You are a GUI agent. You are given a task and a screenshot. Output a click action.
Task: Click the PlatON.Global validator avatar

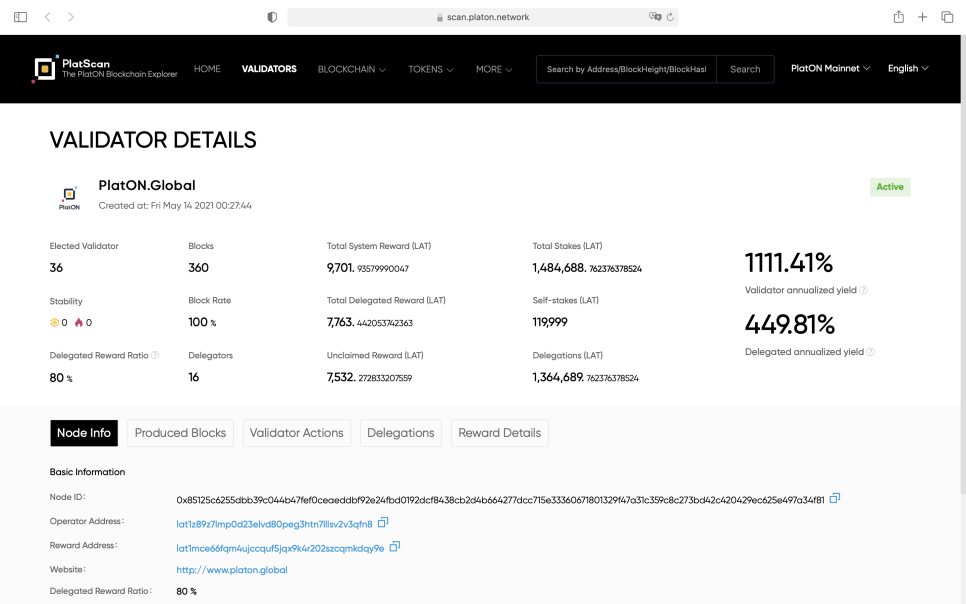(69, 197)
